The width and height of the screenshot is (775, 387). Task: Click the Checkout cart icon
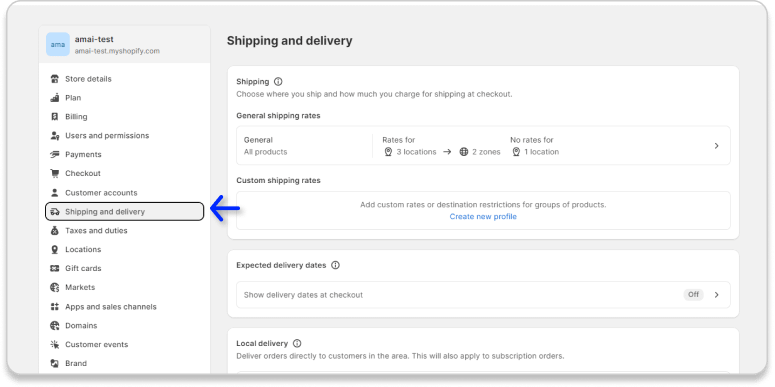(x=55, y=173)
